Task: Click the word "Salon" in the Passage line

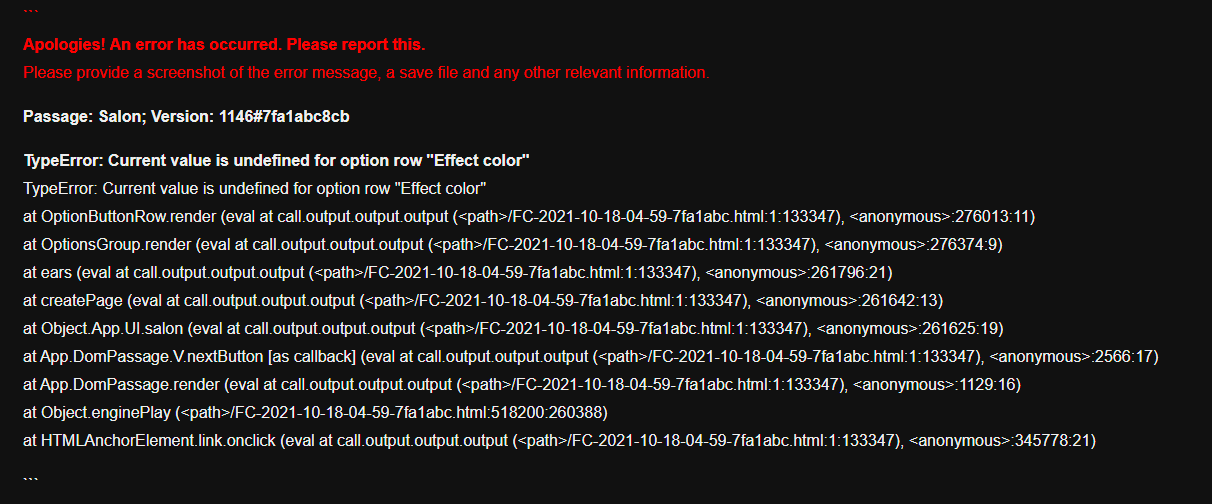Action: (x=124, y=117)
